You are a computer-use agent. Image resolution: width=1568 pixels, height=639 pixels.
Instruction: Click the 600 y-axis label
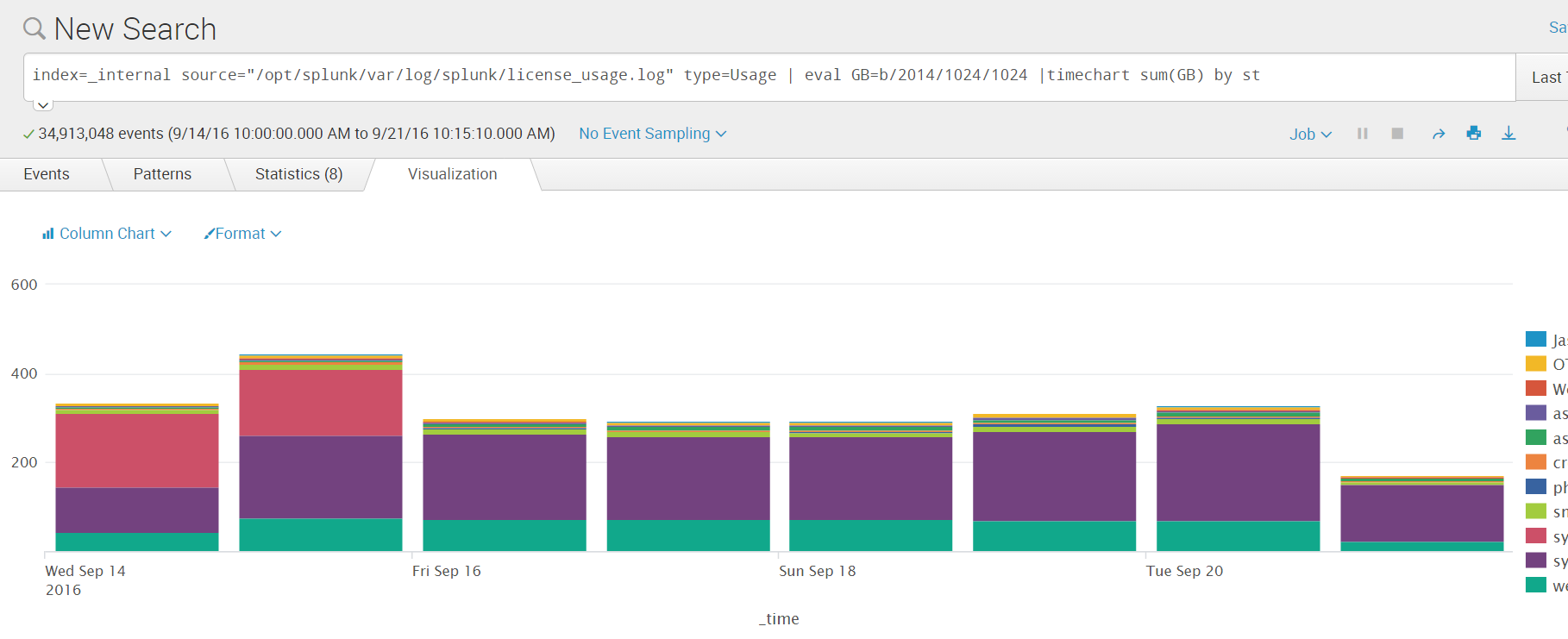[x=24, y=285]
